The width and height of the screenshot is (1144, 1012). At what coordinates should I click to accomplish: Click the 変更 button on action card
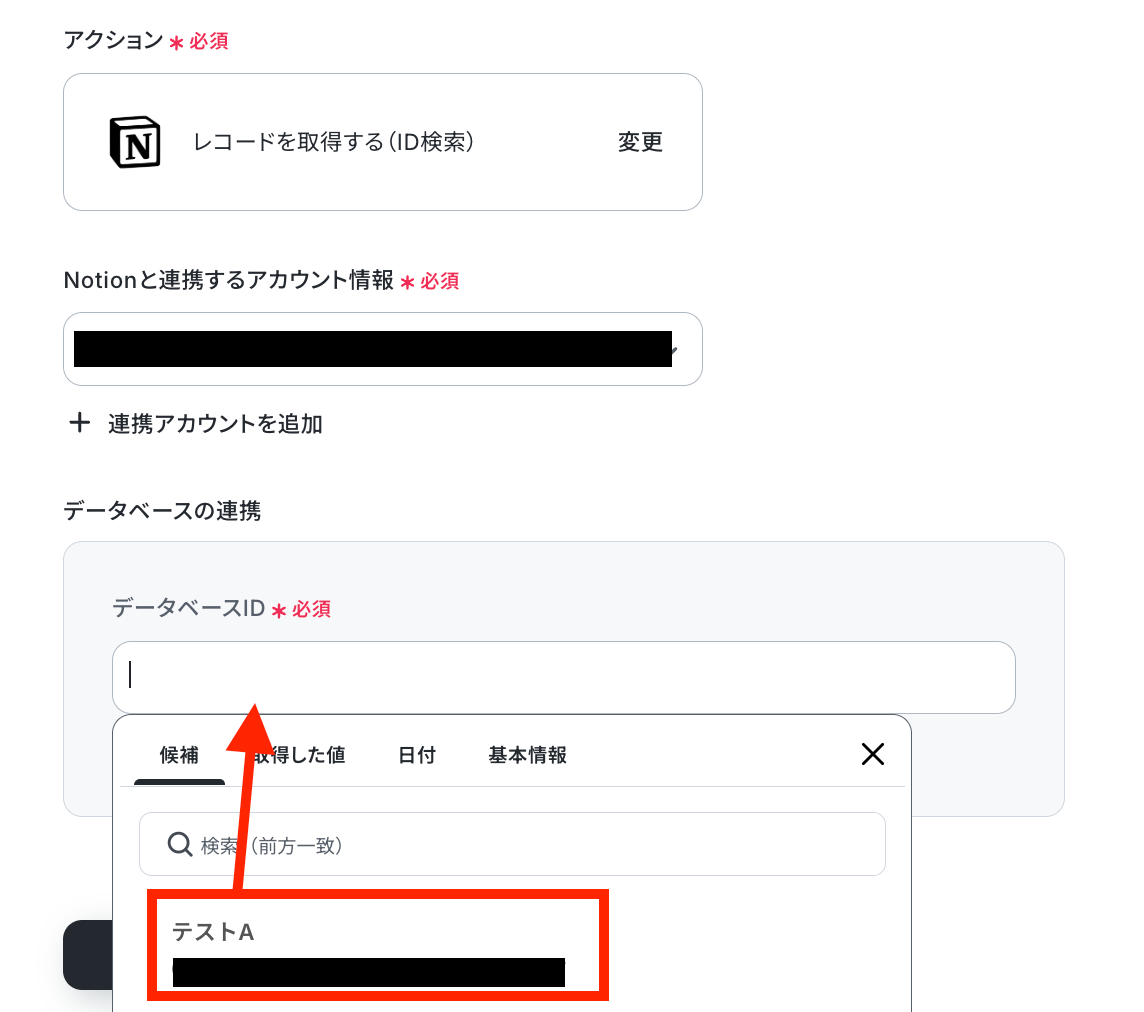pos(640,142)
